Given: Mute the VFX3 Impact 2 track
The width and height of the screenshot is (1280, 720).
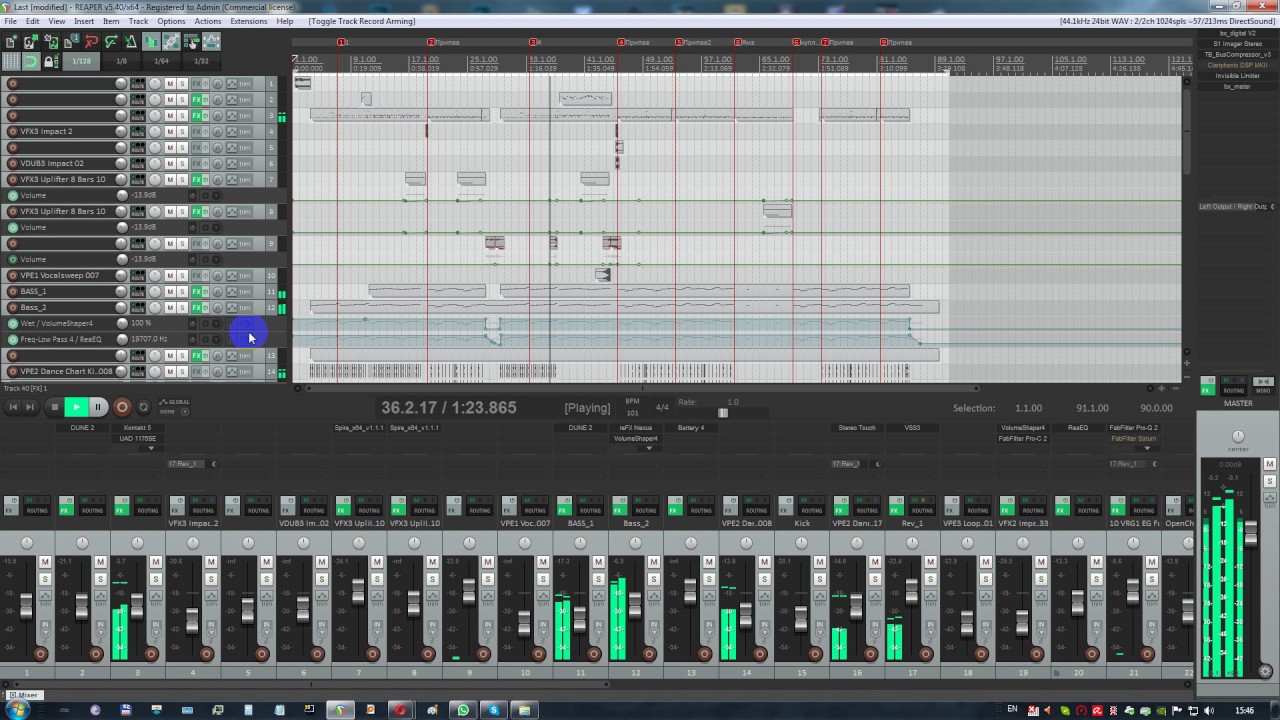Looking at the screenshot, I should [170, 131].
